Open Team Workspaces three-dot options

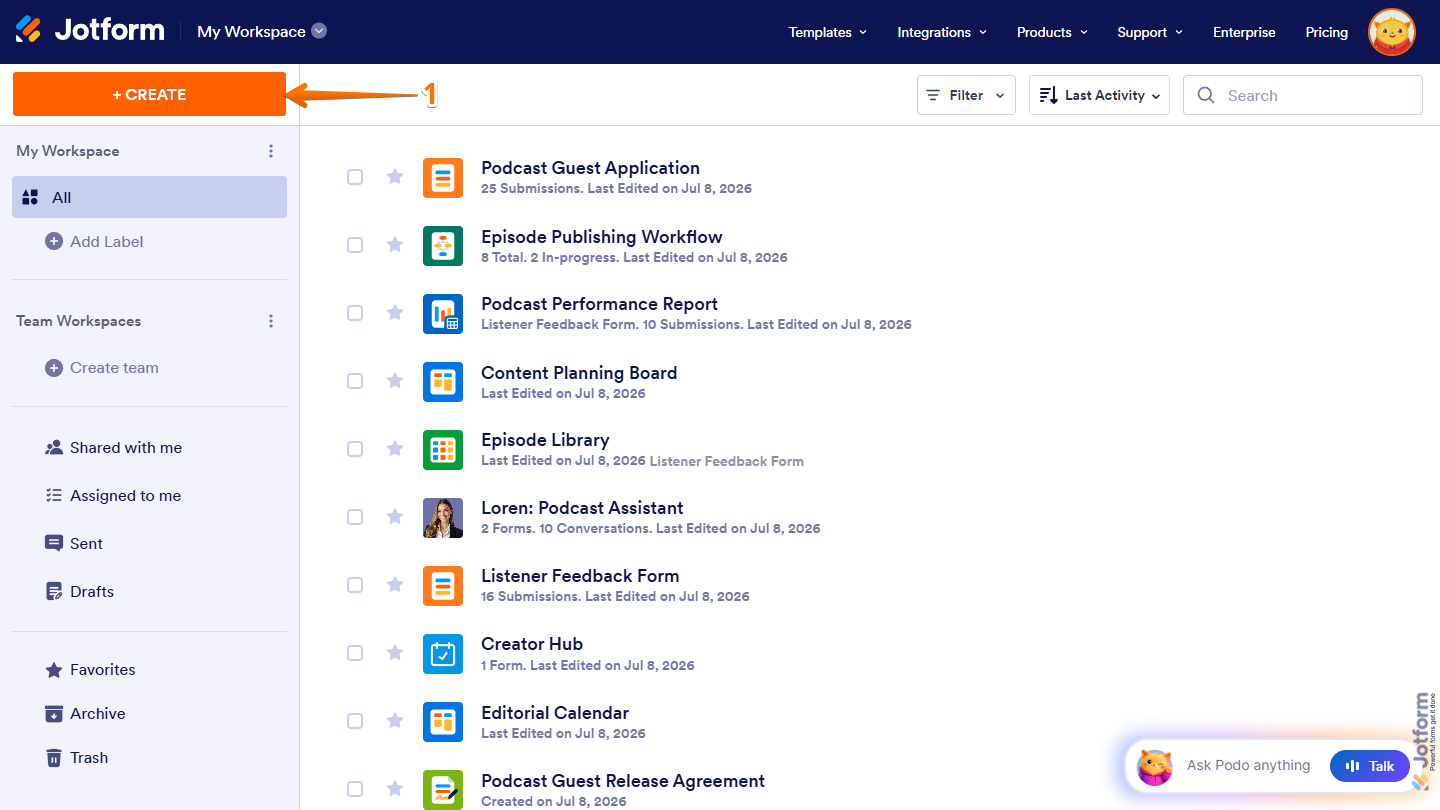pos(271,321)
